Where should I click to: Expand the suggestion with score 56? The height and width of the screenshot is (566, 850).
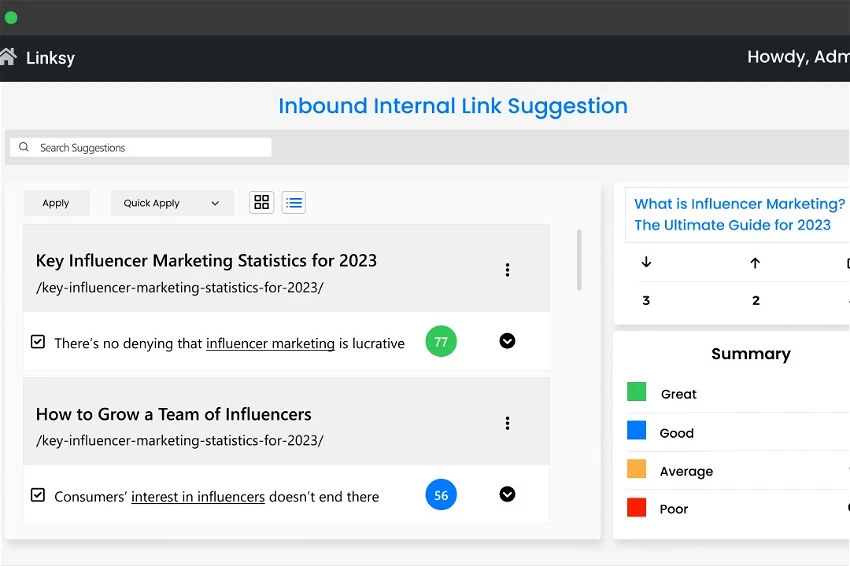507,494
